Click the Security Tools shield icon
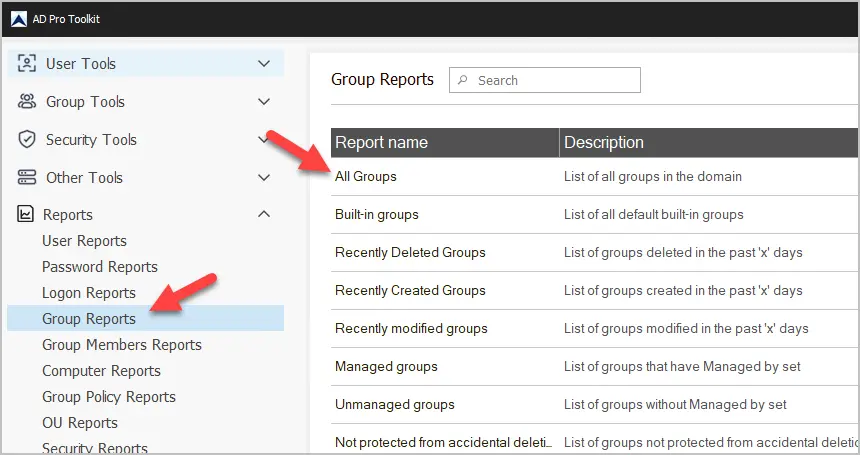The image size is (860, 455). click(27, 139)
